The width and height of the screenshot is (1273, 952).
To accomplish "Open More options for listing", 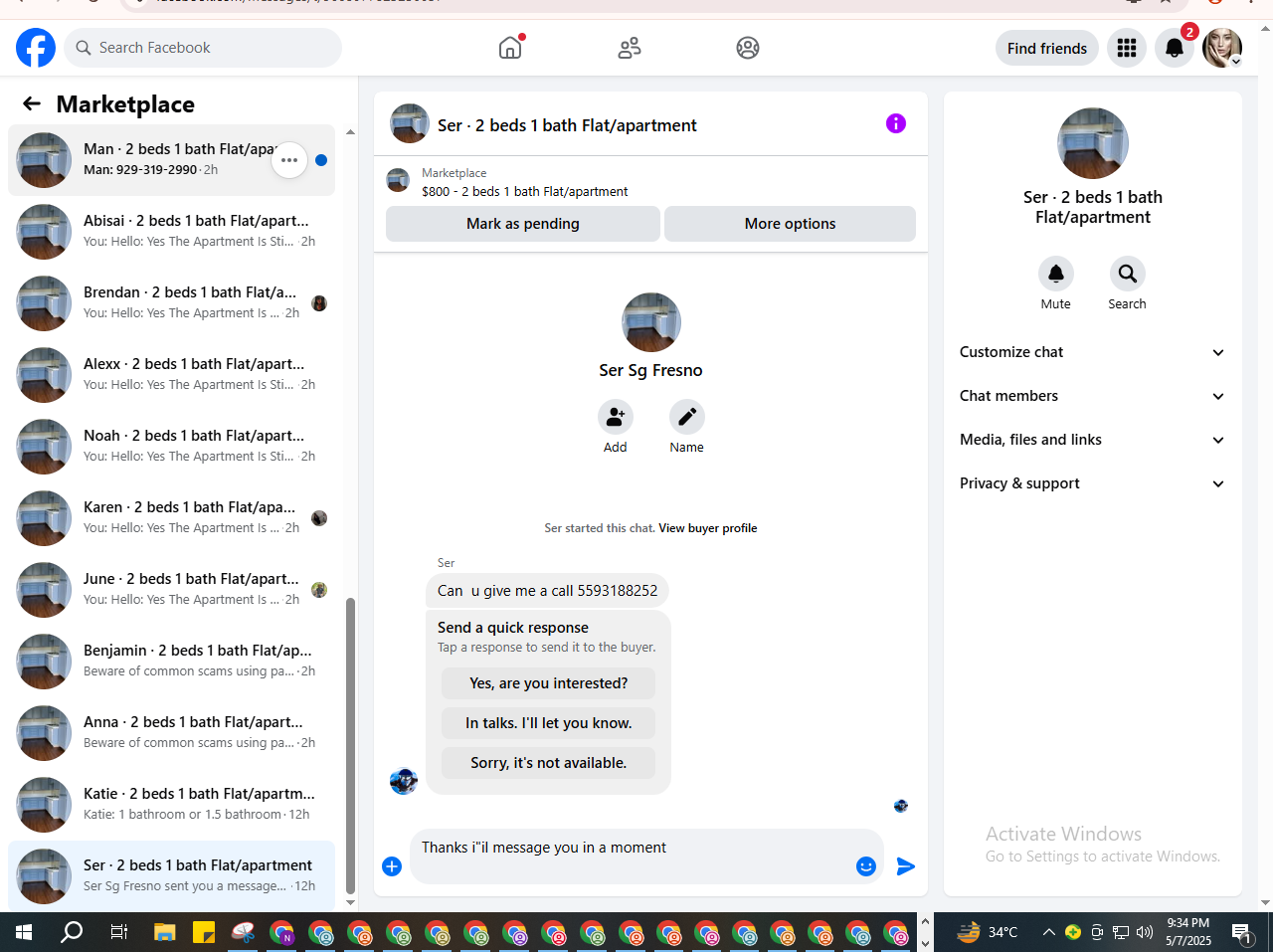I will 790,224.
